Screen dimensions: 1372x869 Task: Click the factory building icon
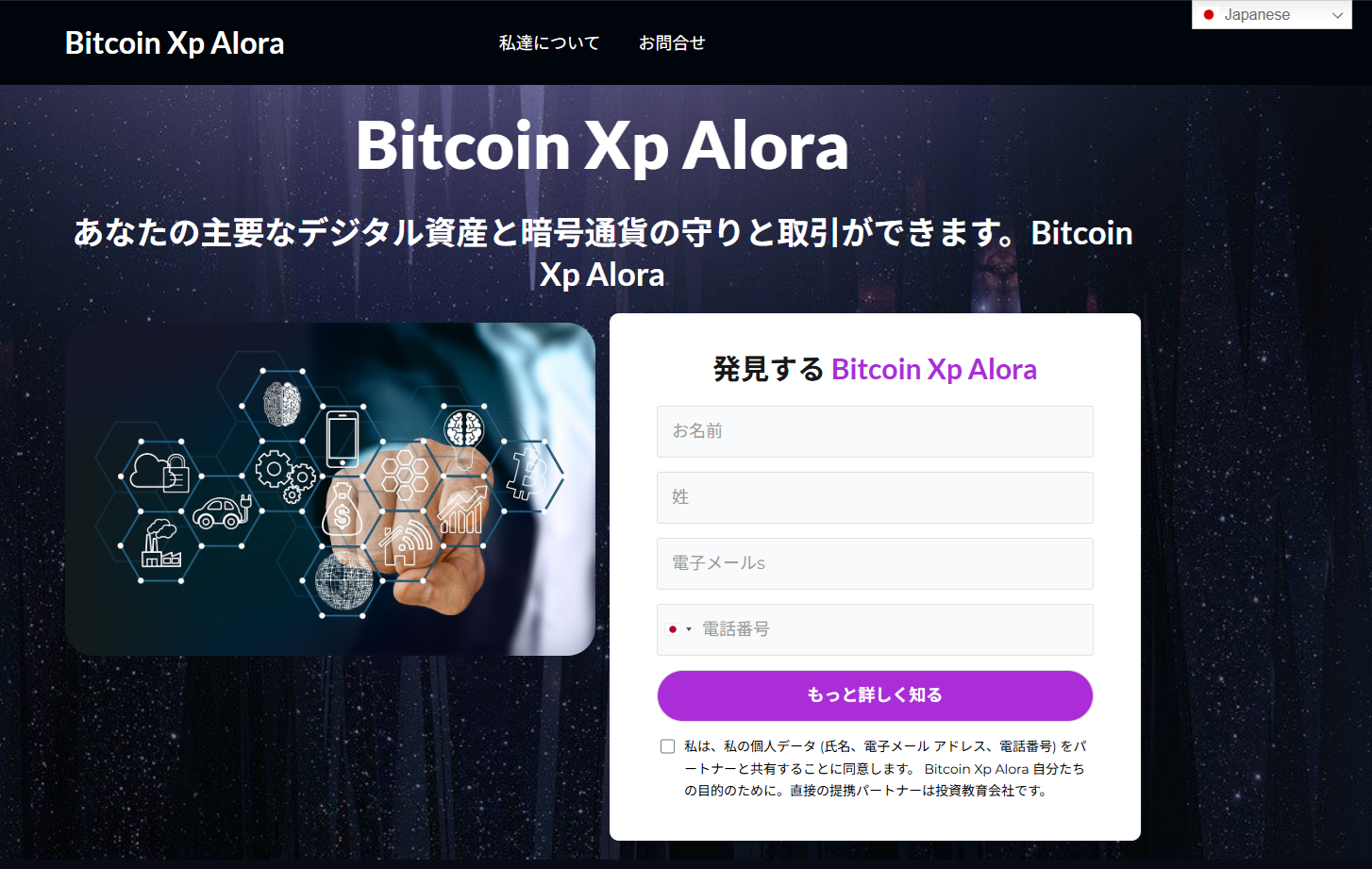click(x=160, y=543)
